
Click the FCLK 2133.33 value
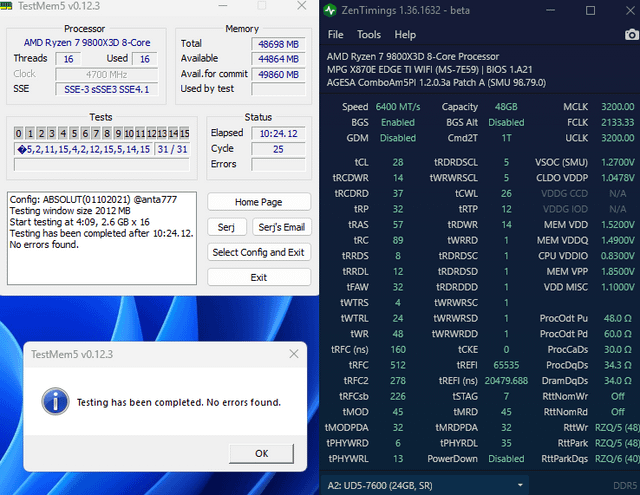point(618,122)
